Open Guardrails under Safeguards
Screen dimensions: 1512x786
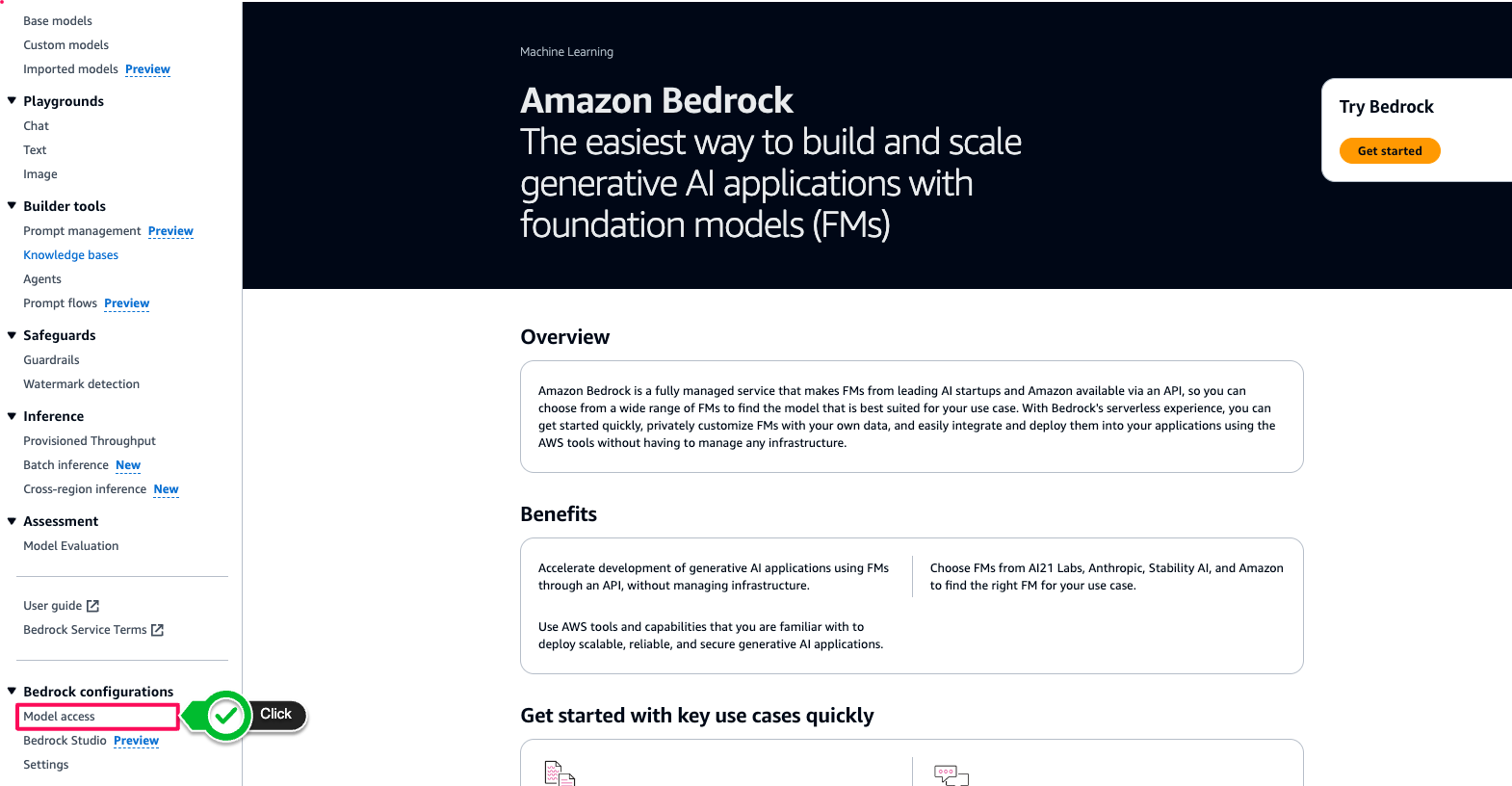pyautogui.click(x=52, y=360)
